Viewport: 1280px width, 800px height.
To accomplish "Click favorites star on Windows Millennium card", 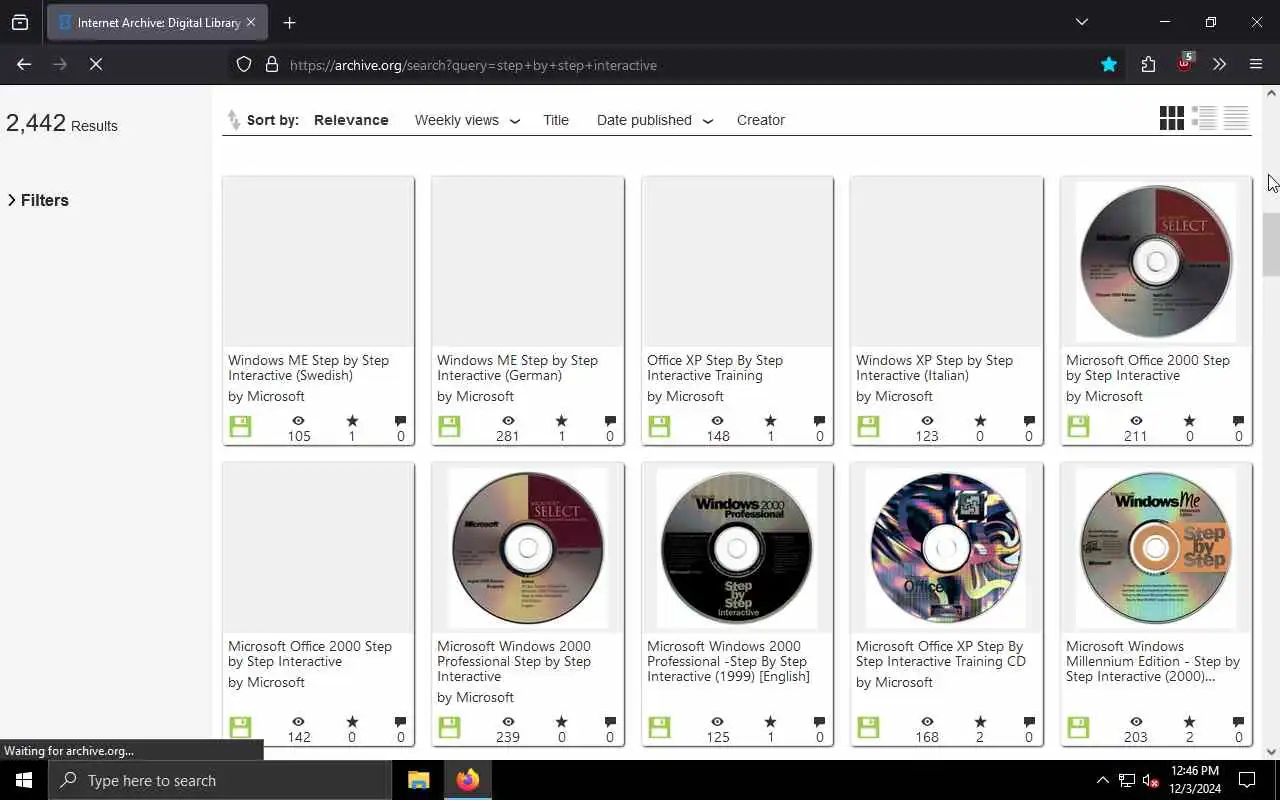I will point(1189,722).
